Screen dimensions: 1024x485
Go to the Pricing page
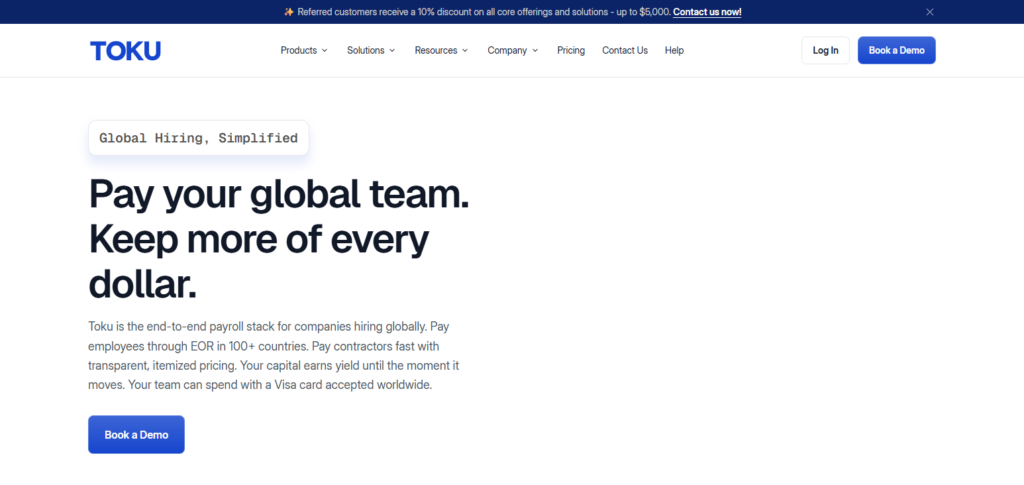click(571, 50)
